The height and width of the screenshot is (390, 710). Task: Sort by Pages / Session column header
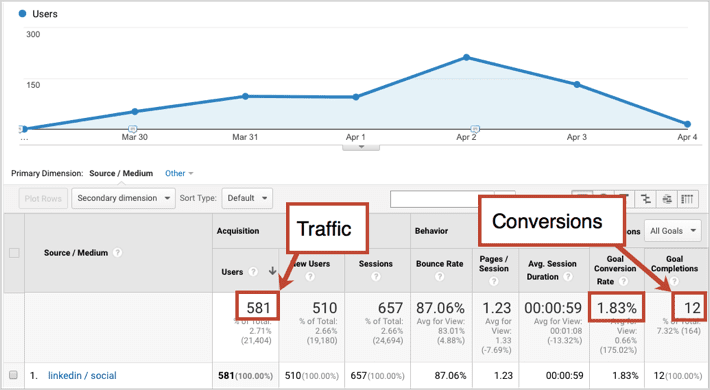(x=494, y=264)
